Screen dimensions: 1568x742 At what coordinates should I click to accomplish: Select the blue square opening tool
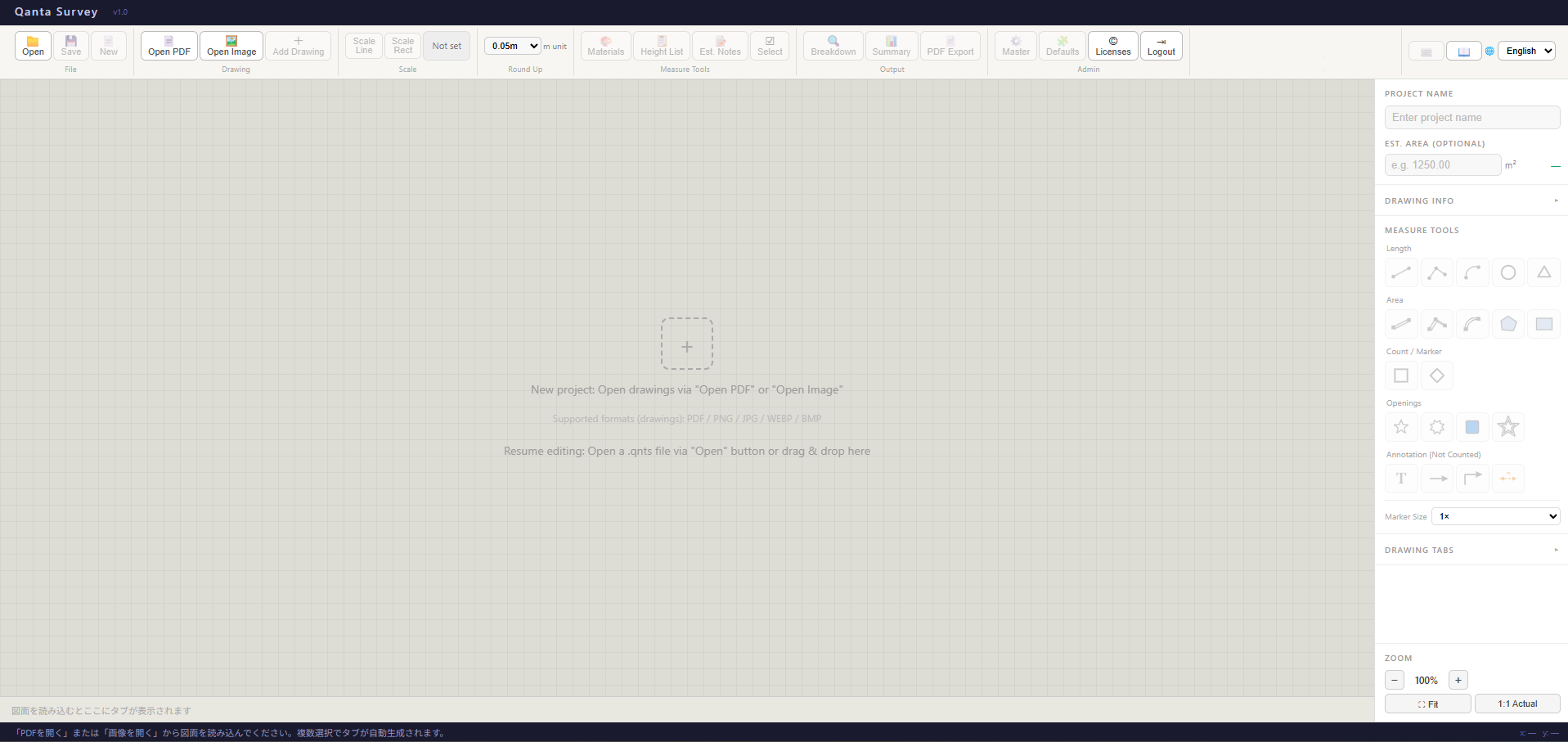coord(1472,427)
